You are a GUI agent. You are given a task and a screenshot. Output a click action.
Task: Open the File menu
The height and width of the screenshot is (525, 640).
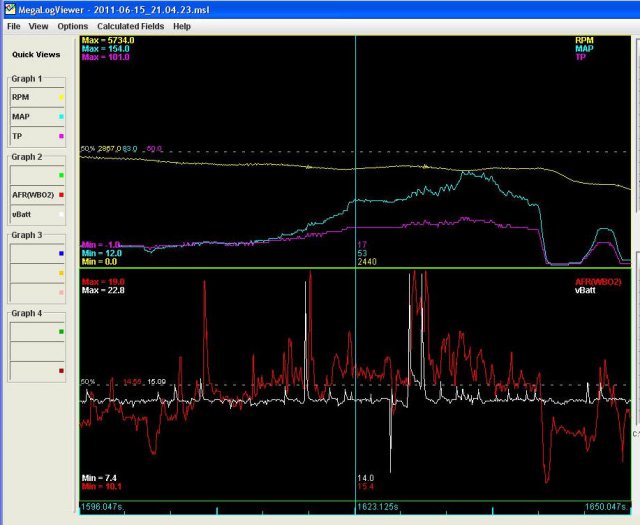pyautogui.click(x=14, y=26)
